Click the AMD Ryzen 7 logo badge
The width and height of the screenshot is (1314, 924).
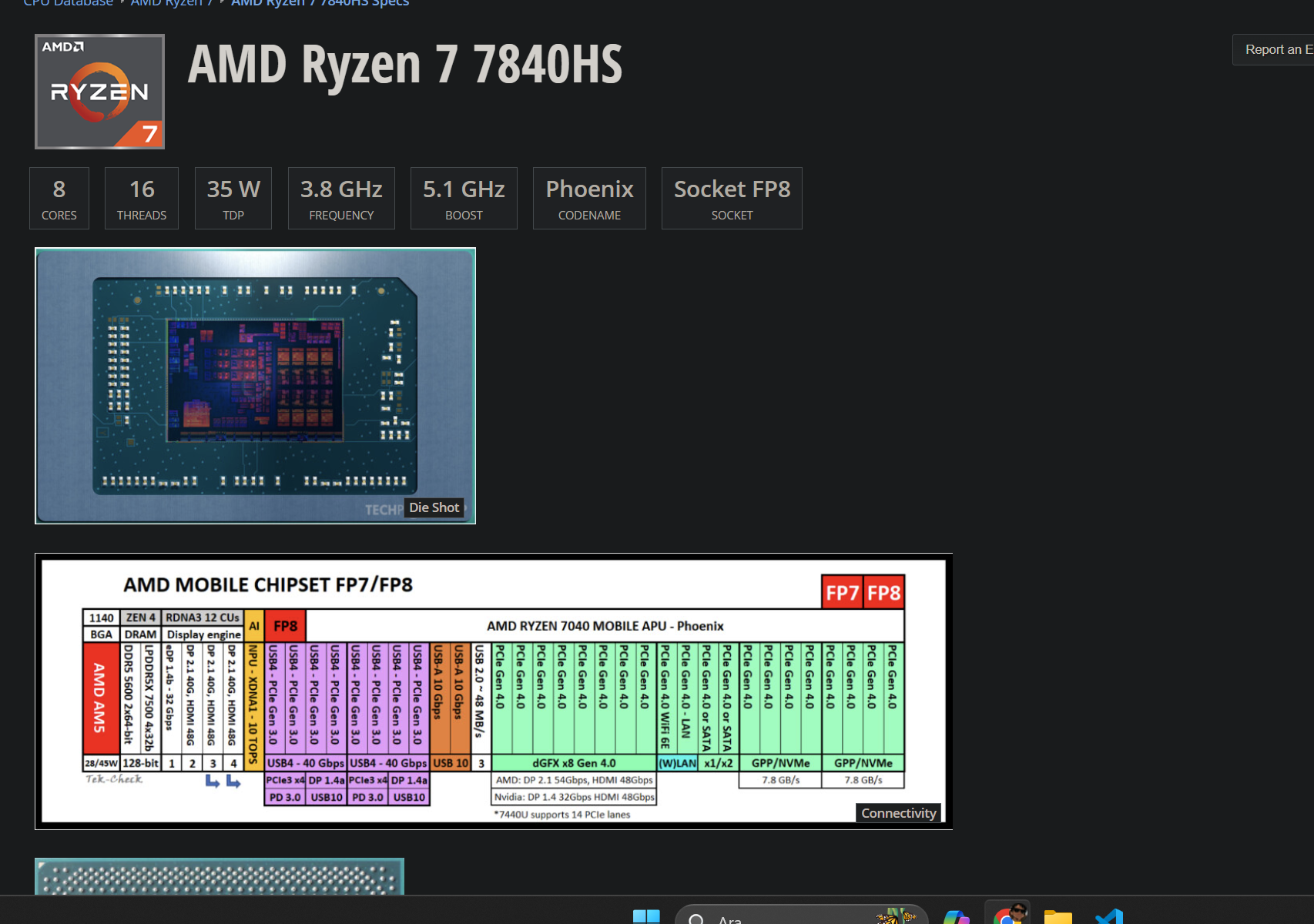point(99,92)
